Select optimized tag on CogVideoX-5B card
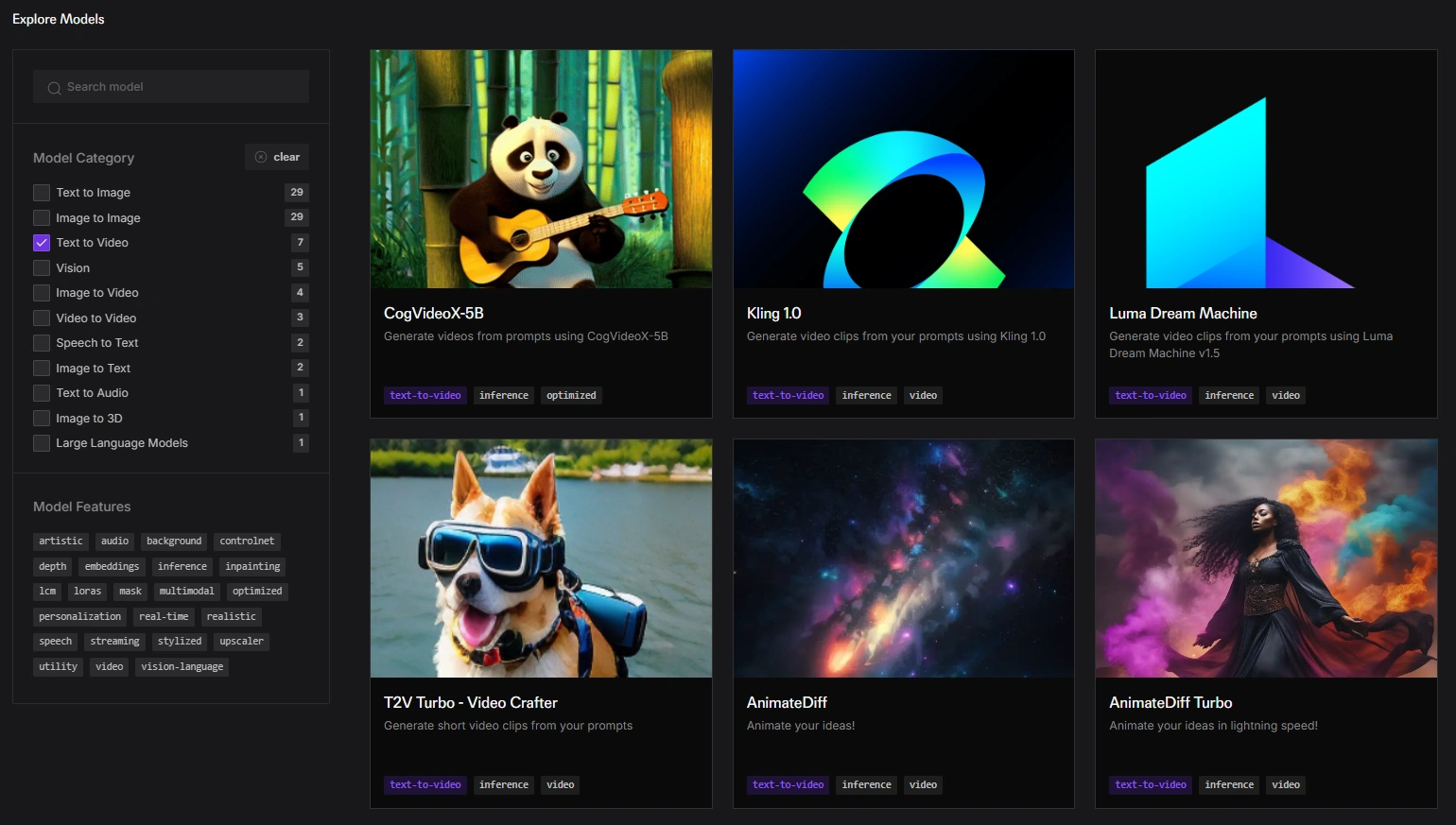 [x=571, y=396]
